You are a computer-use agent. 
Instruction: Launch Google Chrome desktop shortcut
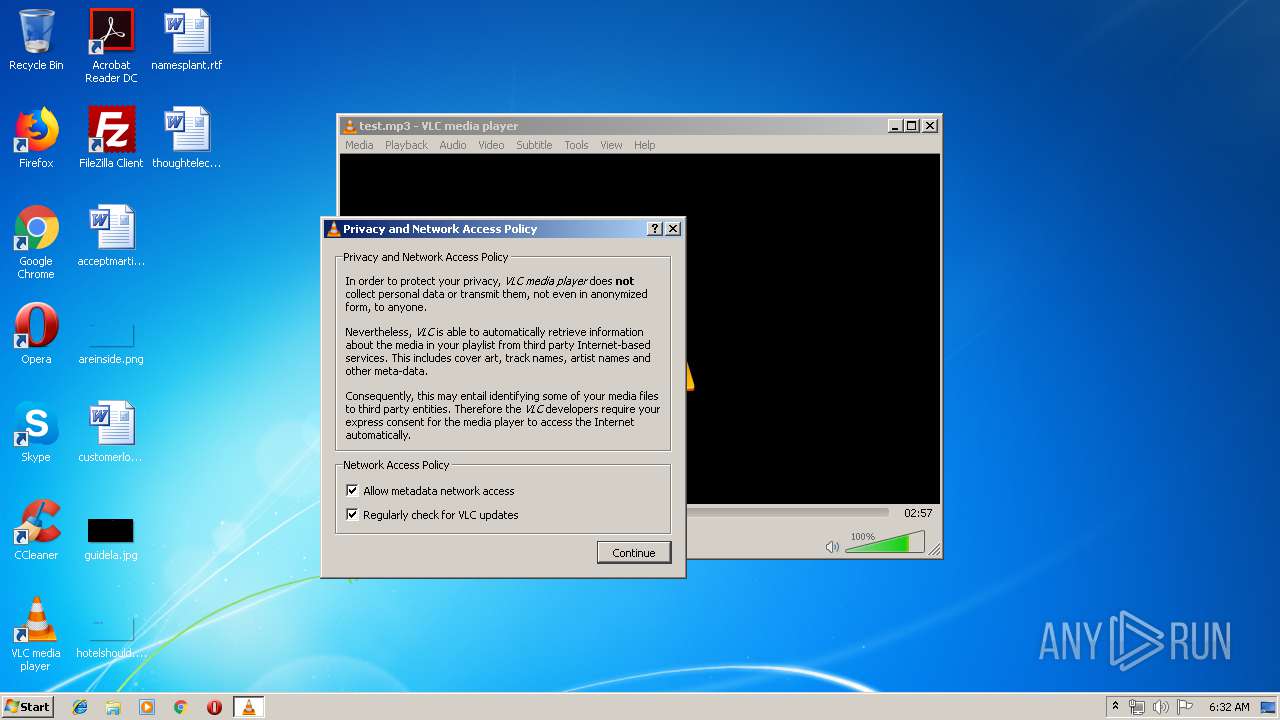(36, 243)
